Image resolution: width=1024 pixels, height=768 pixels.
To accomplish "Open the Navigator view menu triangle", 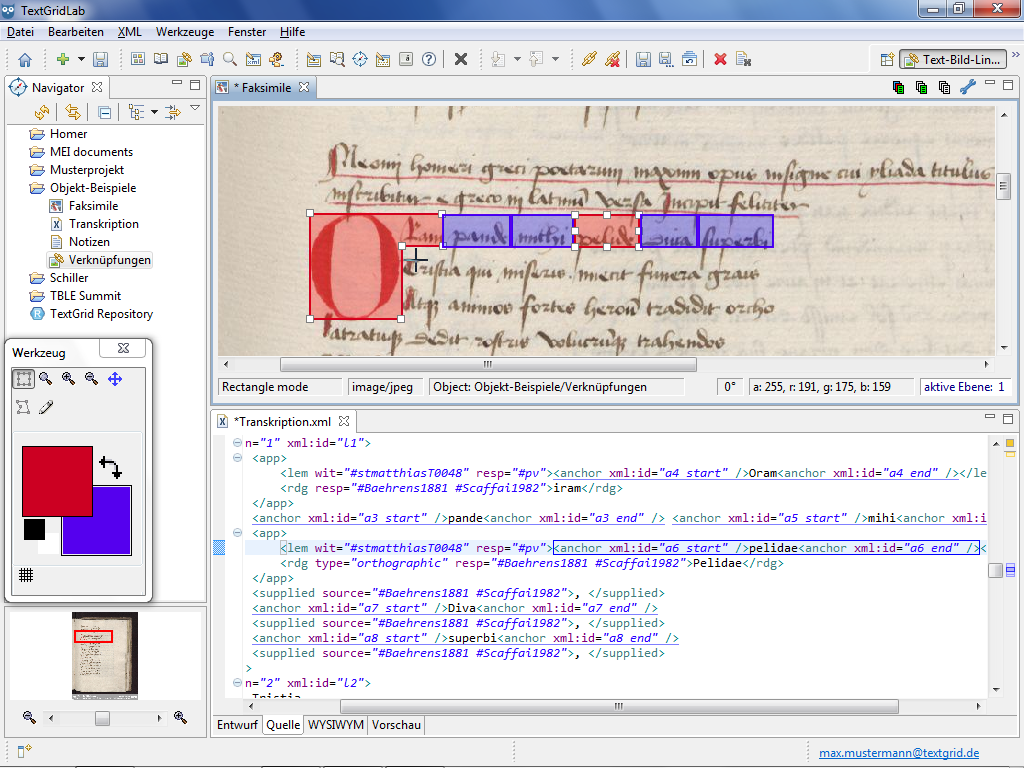I will coord(196,109).
